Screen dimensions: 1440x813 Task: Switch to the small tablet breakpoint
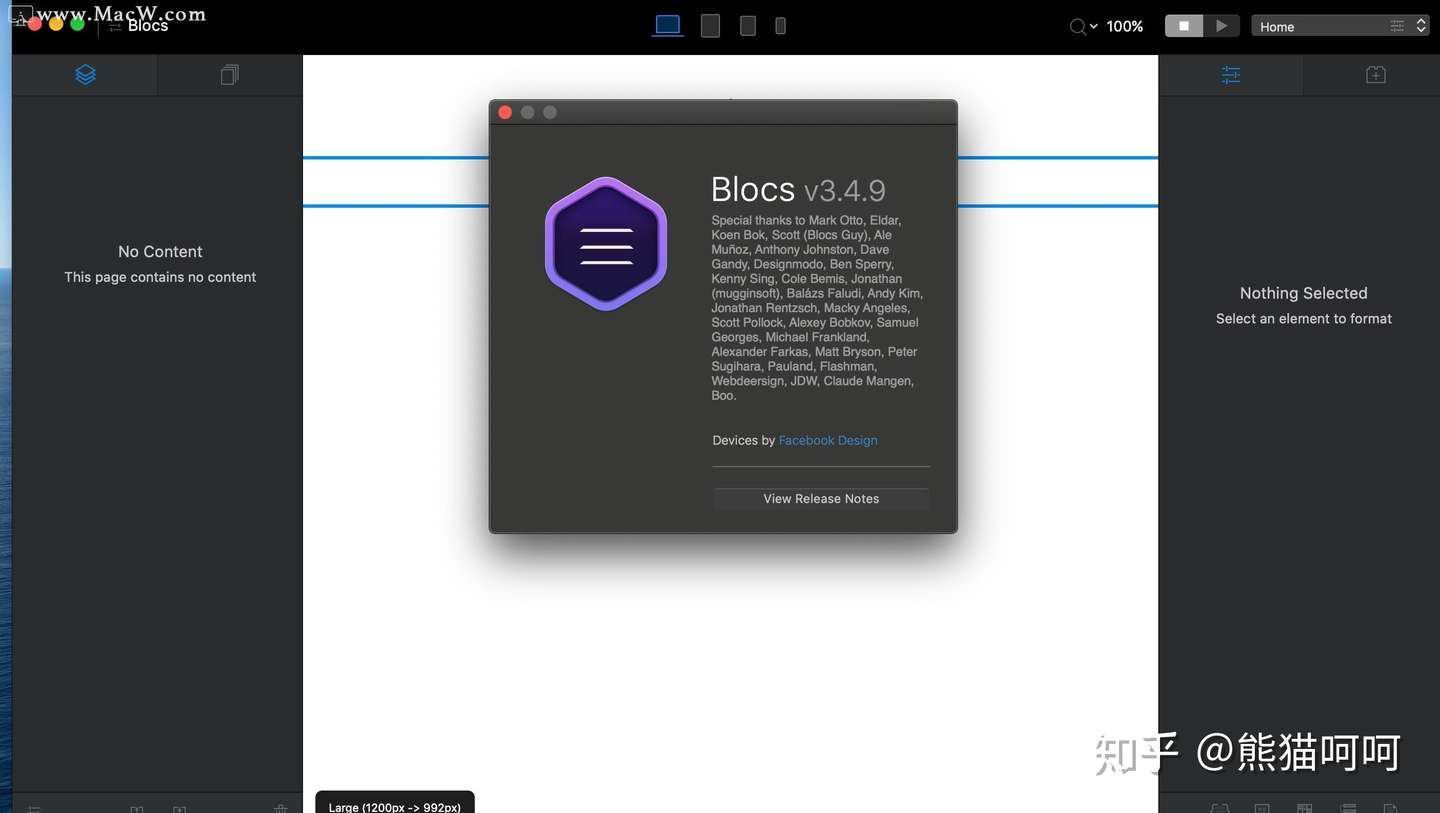(x=748, y=26)
